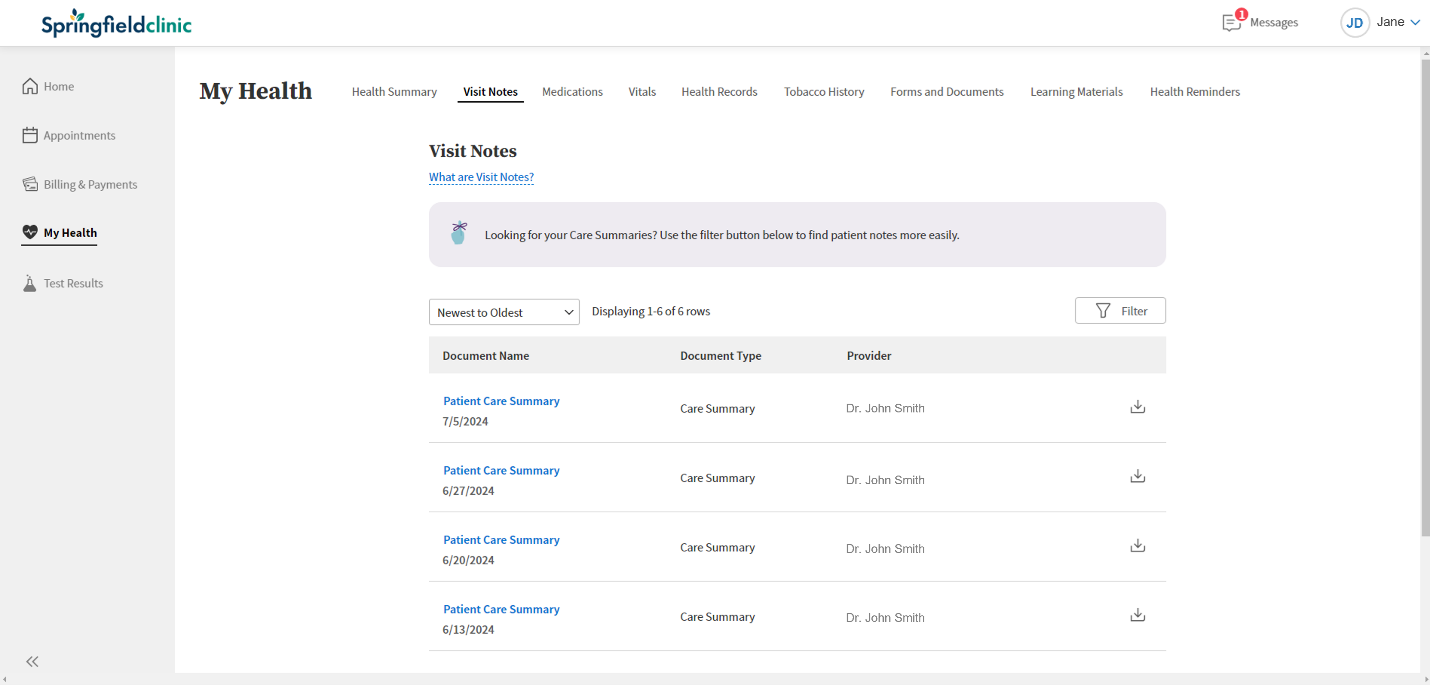The image size is (1430, 685).
Task: Click Care Summary type in the 6/13/2024 row
Action: tap(717, 617)
